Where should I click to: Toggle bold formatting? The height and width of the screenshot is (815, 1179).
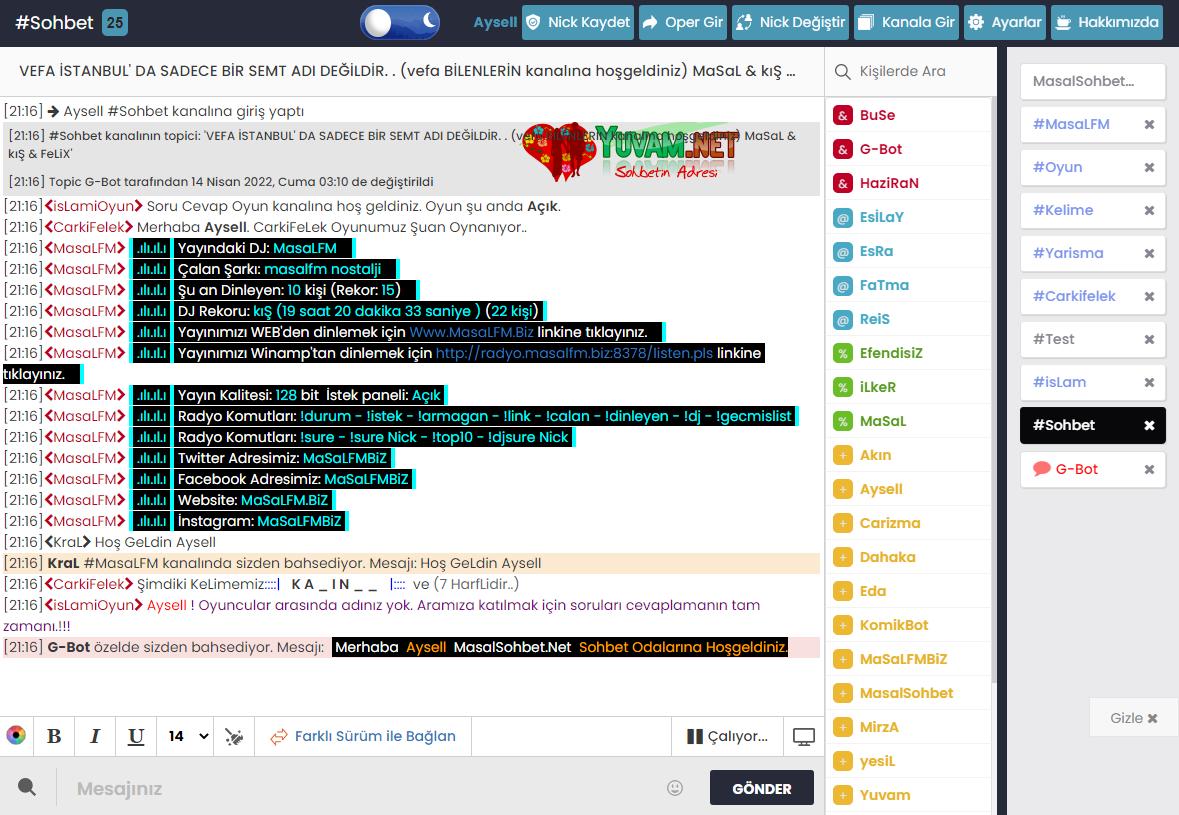tap(54, 736)
